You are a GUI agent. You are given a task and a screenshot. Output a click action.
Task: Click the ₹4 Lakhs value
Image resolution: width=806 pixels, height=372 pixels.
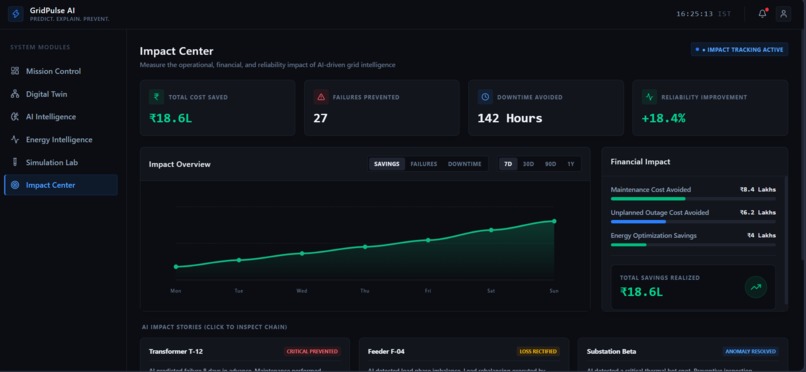[x=761, y=235]
